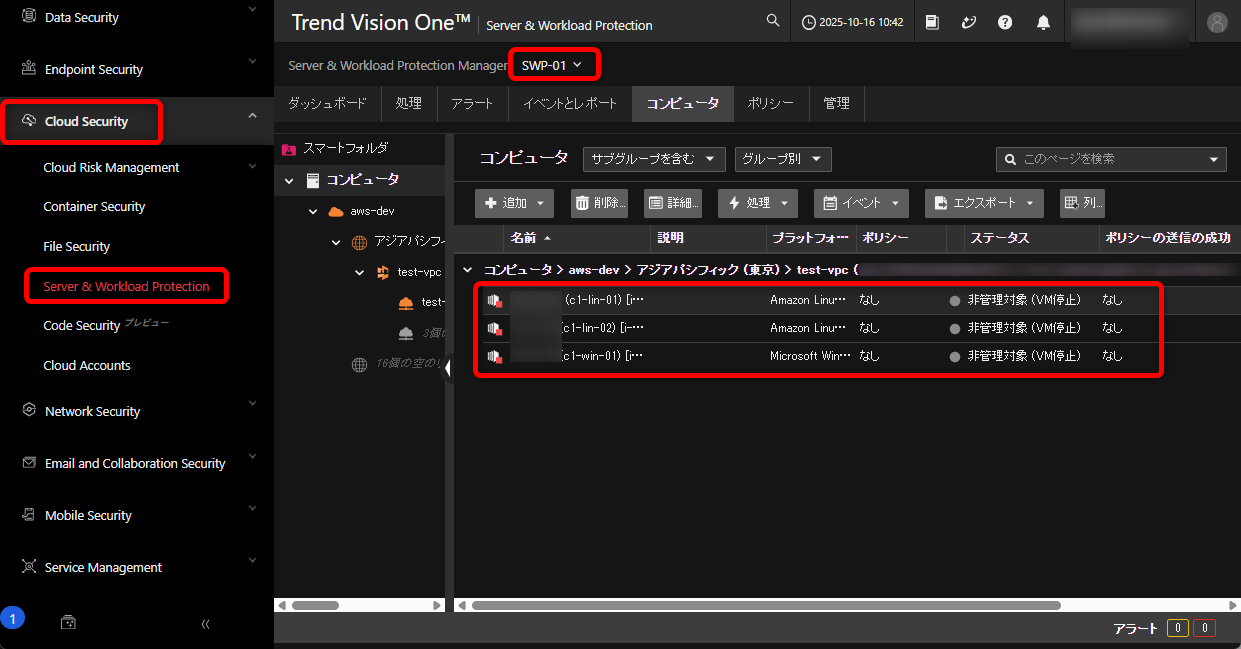Open the 追加 dropdown button

[x=514, y=203]
